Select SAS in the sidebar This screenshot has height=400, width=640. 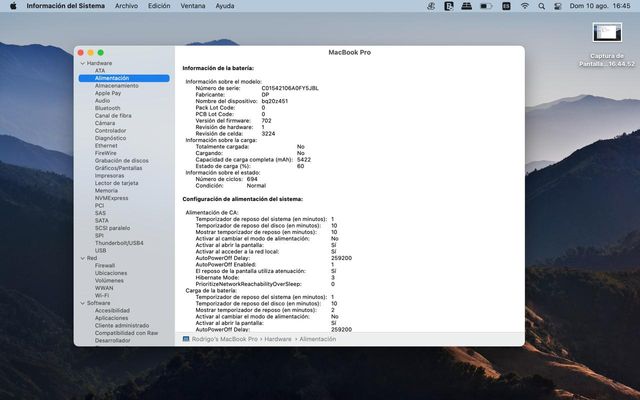click(x=100, y=213)
